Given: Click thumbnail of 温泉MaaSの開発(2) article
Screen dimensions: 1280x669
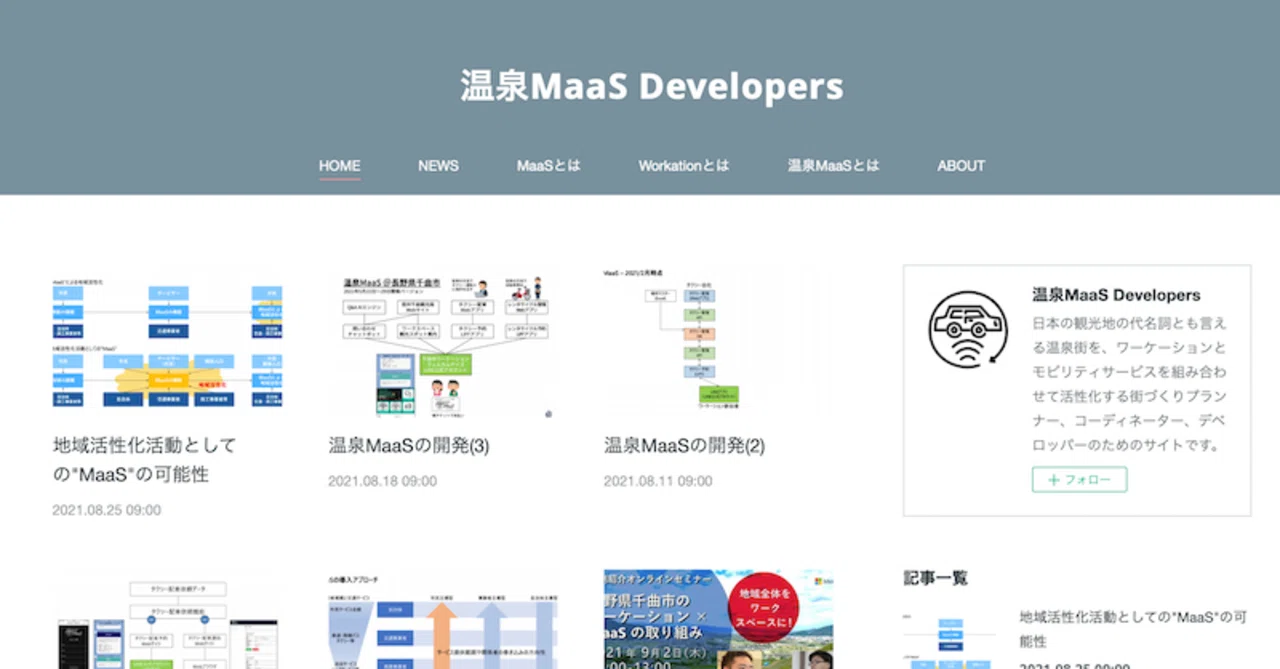Looking at the screenshot, I should 719,341.
